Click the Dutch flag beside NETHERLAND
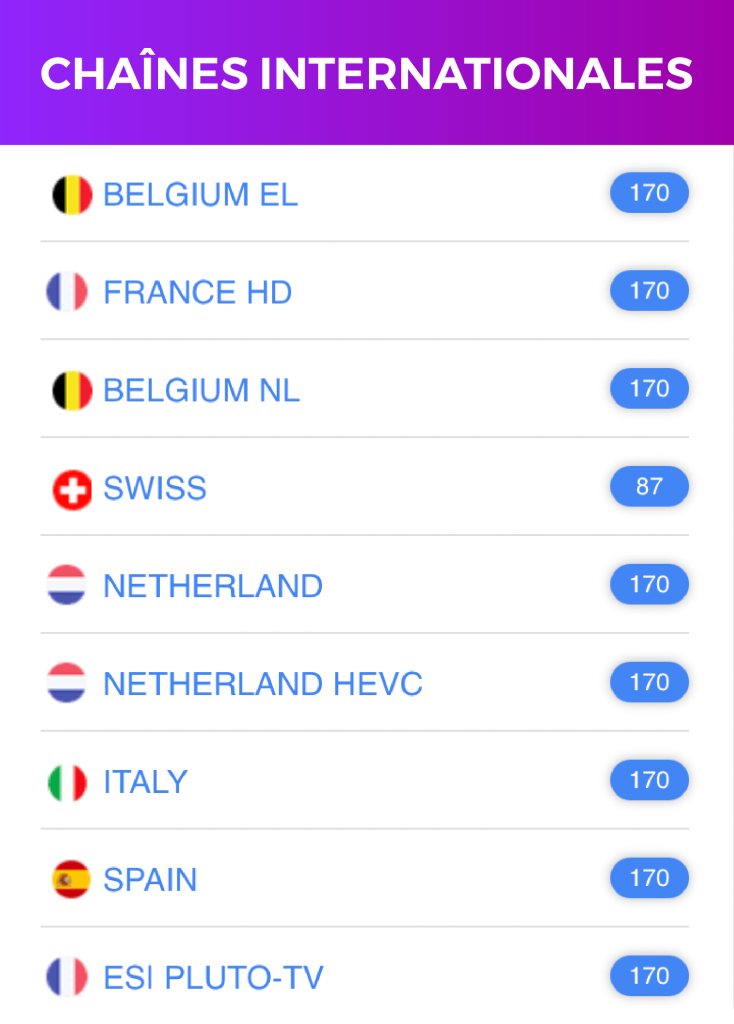This screenshot has width=734, height=1024. tap(67, 586)
